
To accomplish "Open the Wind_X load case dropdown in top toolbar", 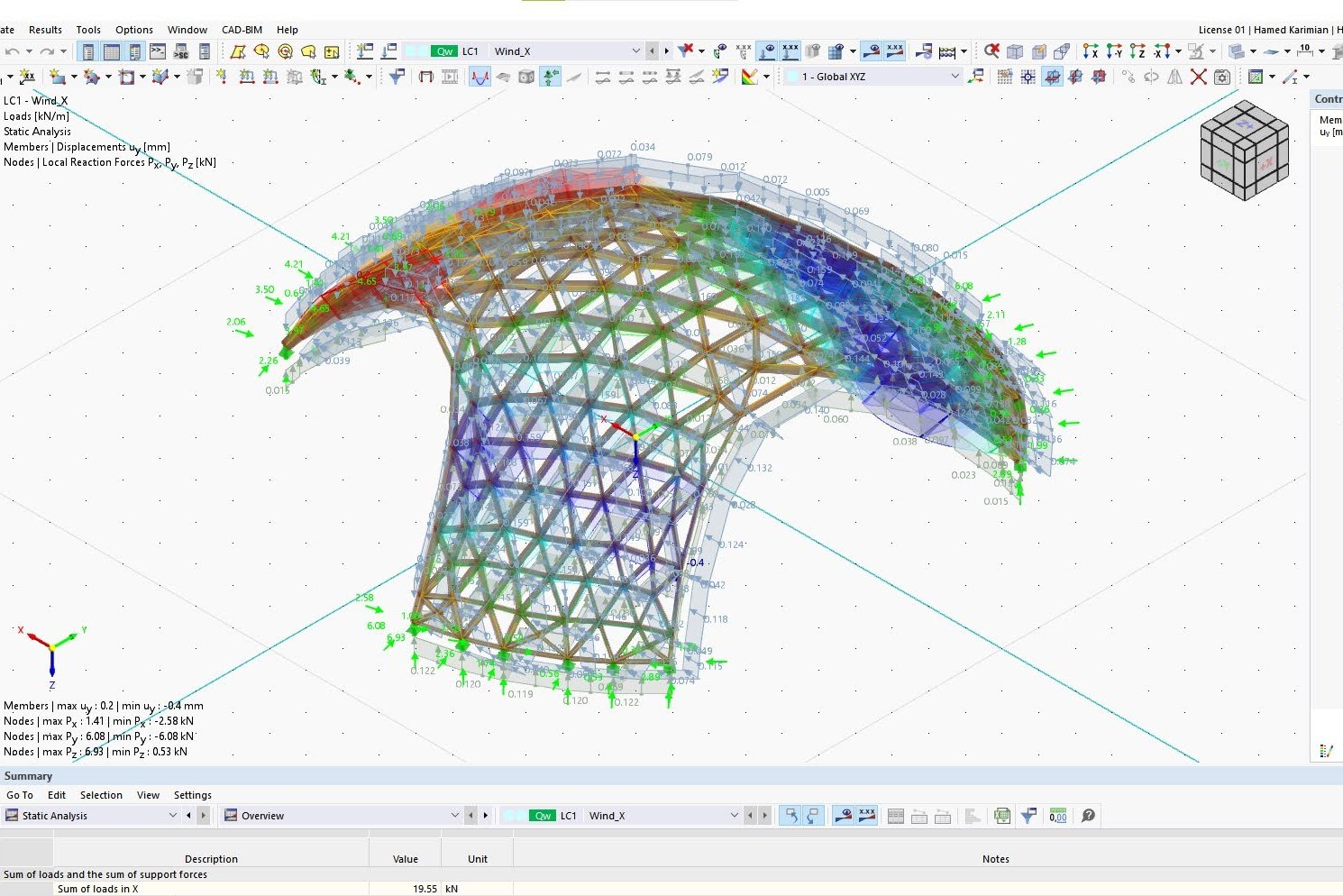I will point(635,51).
